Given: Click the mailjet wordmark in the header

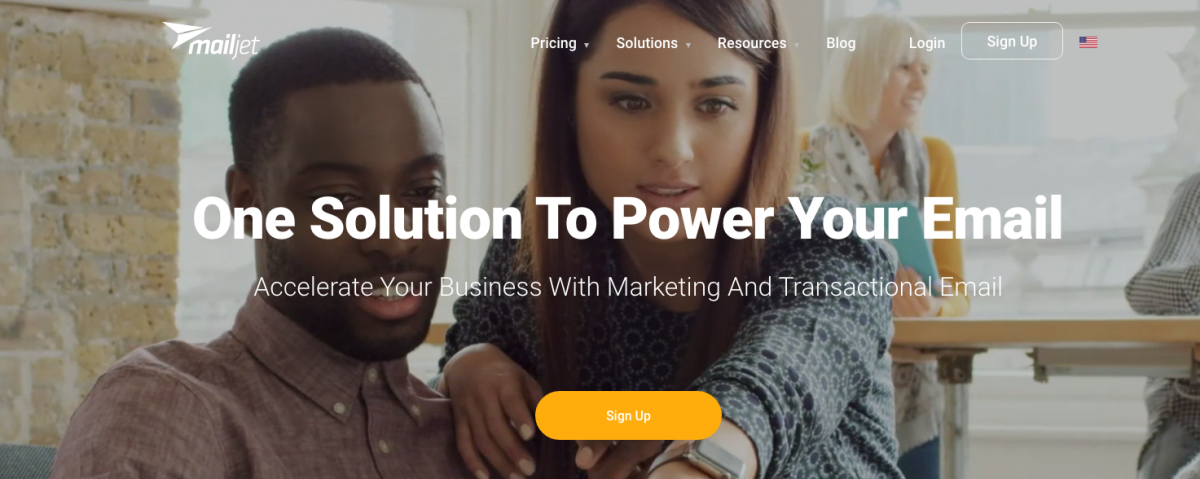Looking at the screenshot, I should tap(222, 46).
